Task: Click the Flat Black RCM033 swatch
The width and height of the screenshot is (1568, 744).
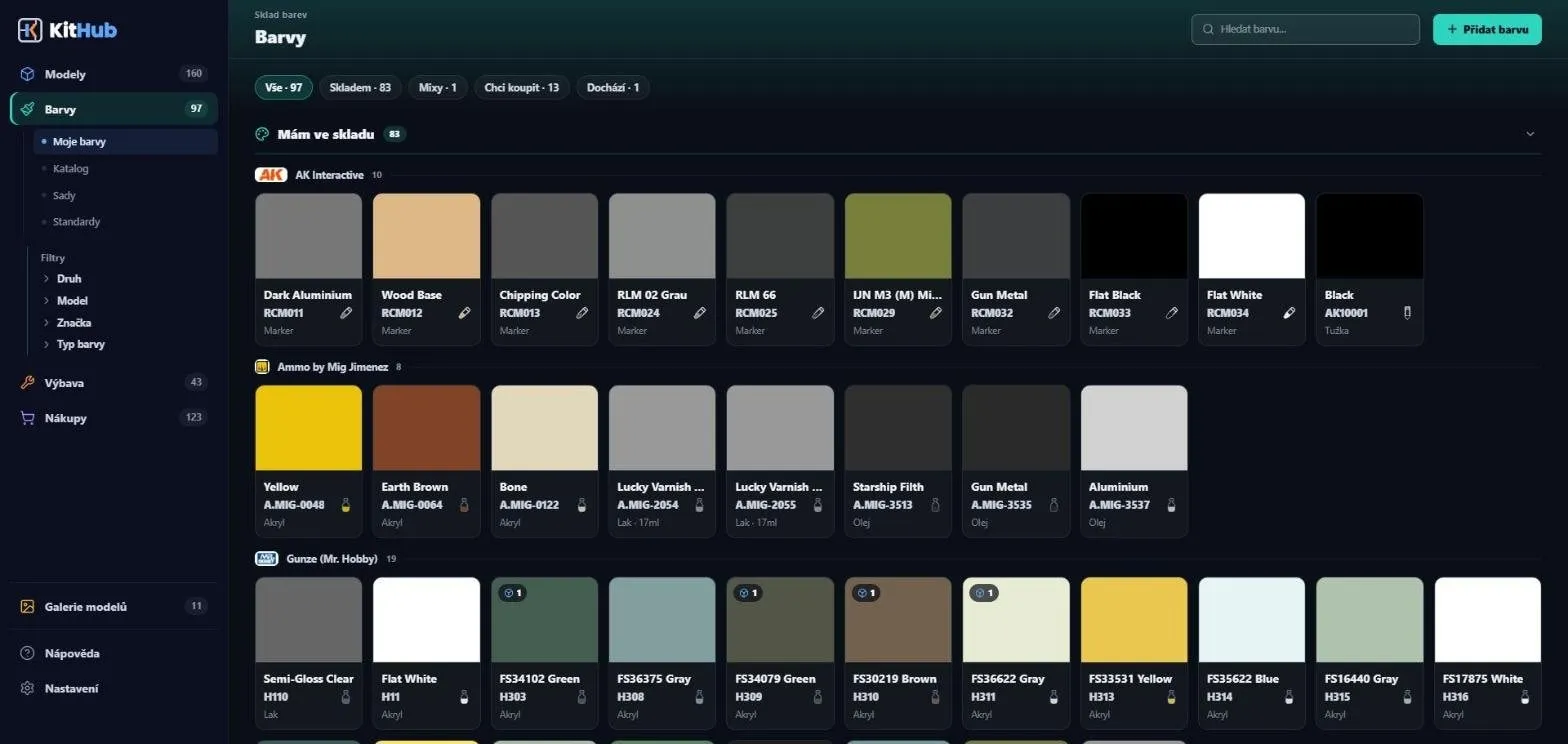Action: click(x=1134, y=236)
